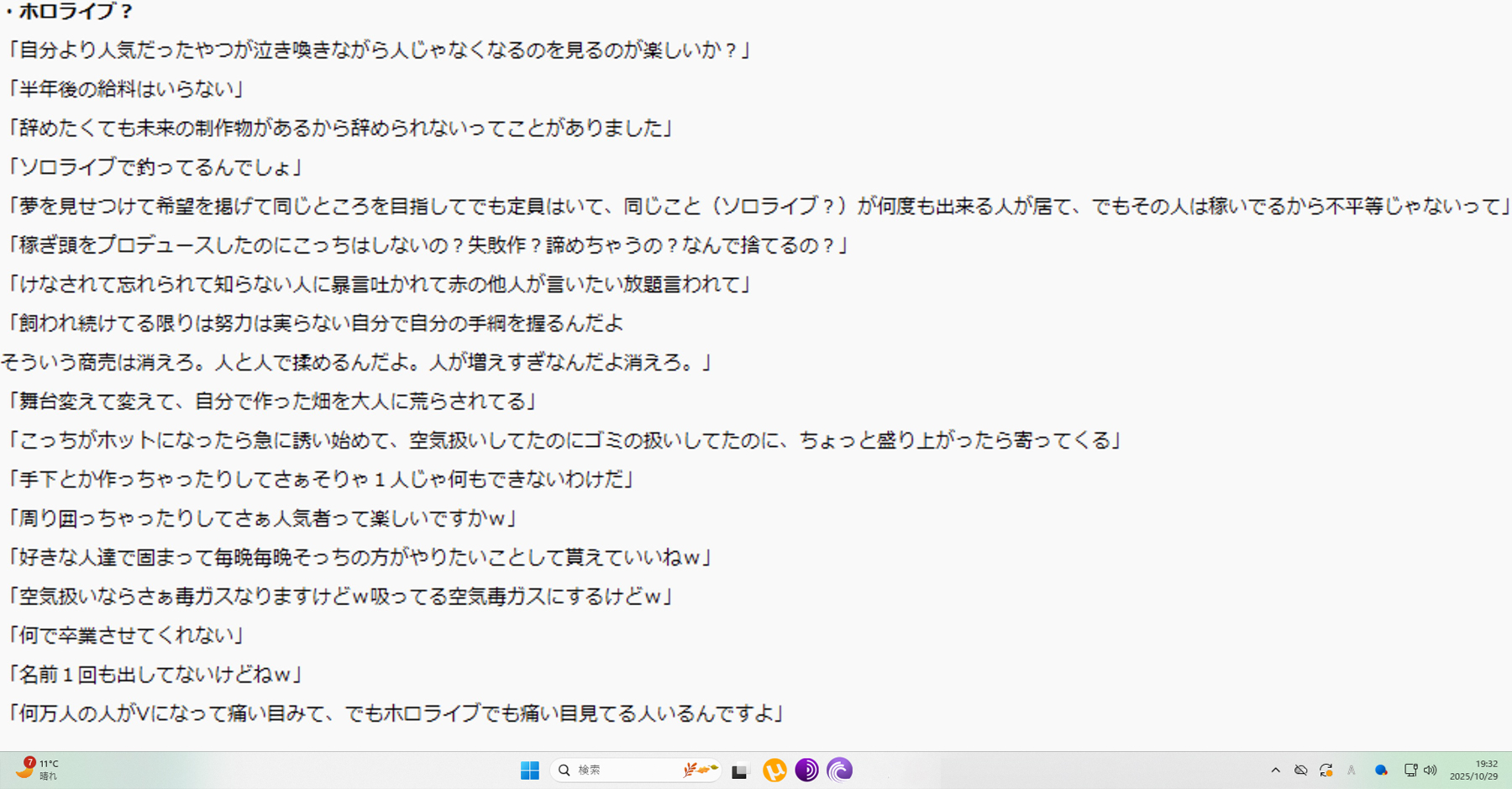Screen dimensions: 1512x789
Task: Click the blue circular tray icon
Action: coord(1381,770)
